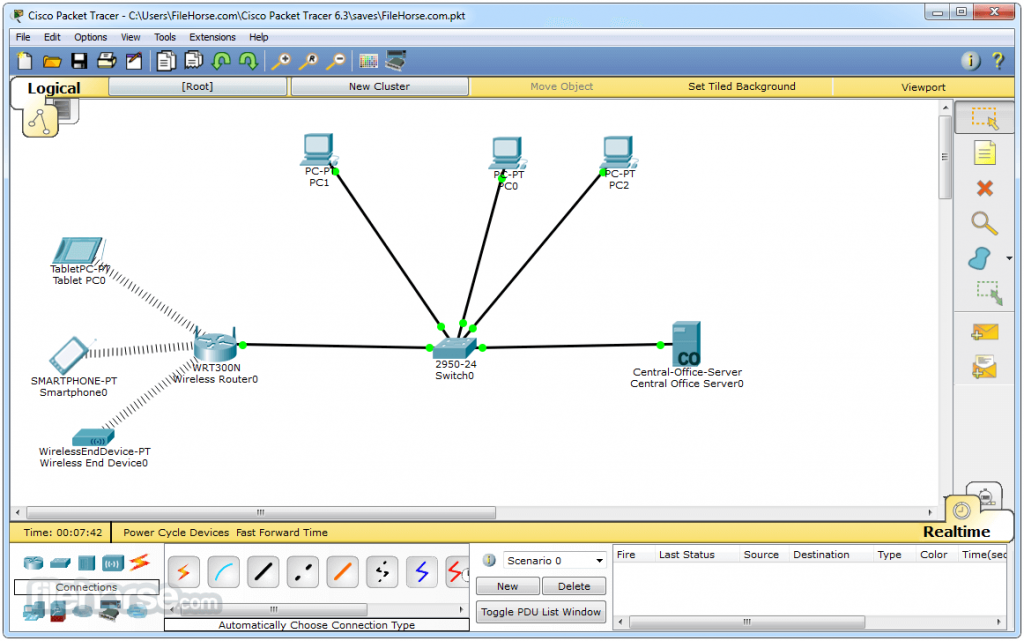The image size is (1024, 641).
Task: Toggle the Logical workspace view
Action: (x=54, y=88)
